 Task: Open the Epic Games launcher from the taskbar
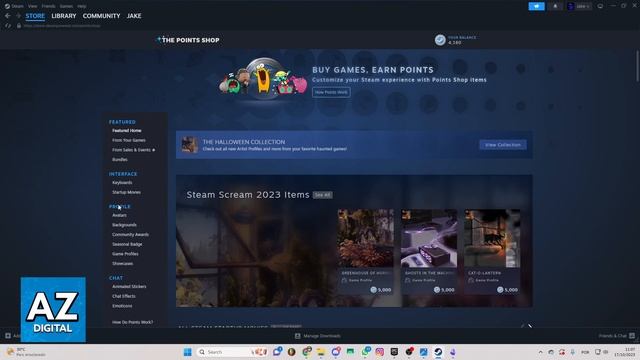(x=394, y=352)
